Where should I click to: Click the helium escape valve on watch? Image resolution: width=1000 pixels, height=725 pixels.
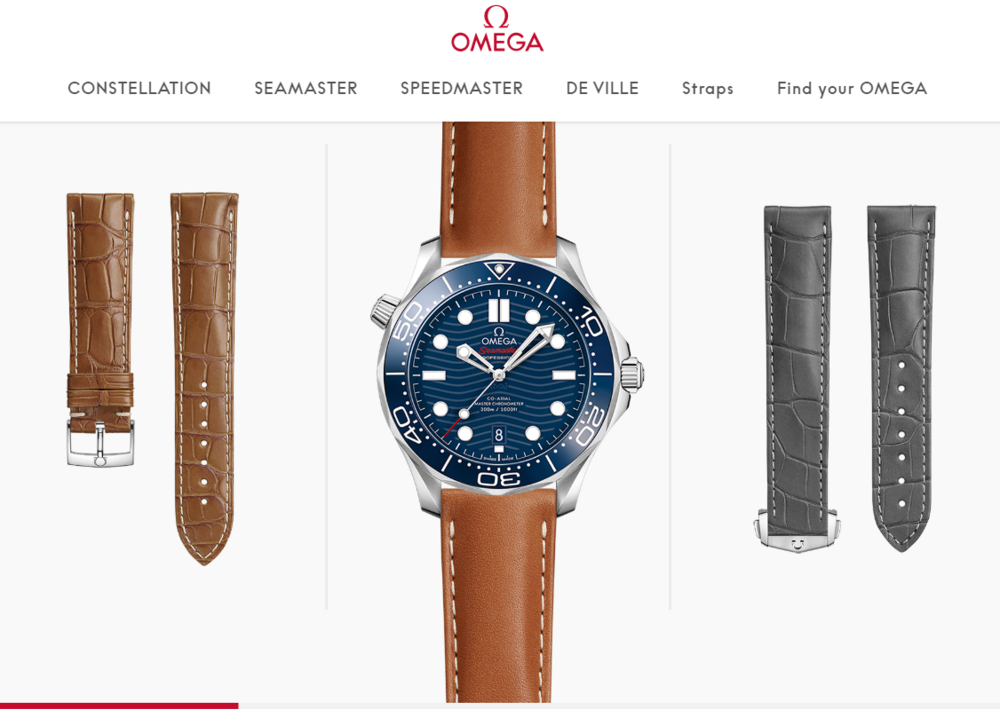[x=385, y=311]
